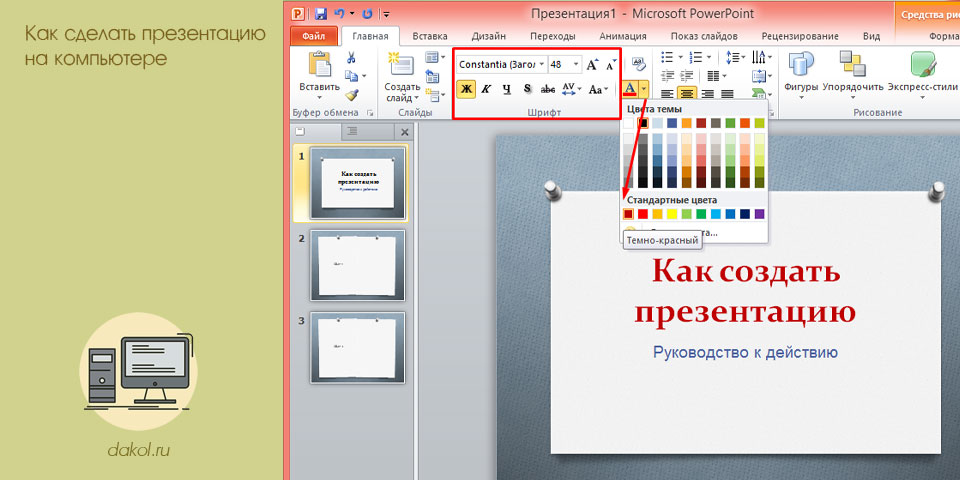Switch to the Рецензирование ribbon tab
960x480 pixels.
click(800, 36)
